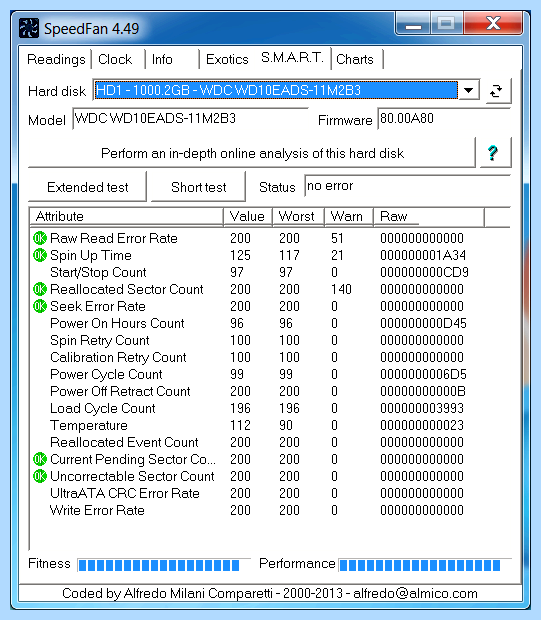Viewport: 541px width, 620px height.
Task: Click the SpeedFan fan icon in title bar
Action: pos(29,28)
